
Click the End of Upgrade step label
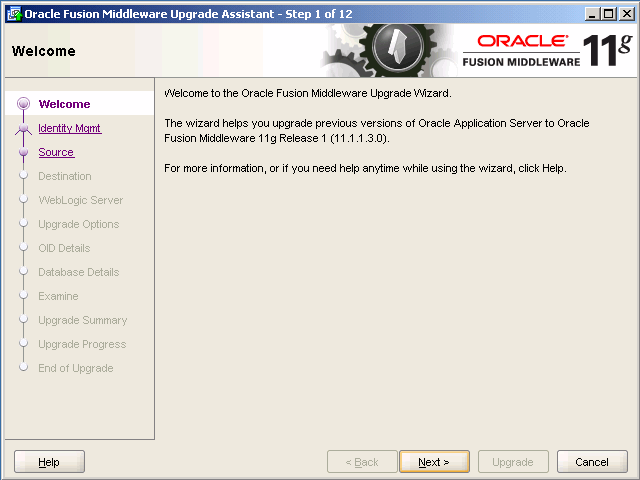76,368
